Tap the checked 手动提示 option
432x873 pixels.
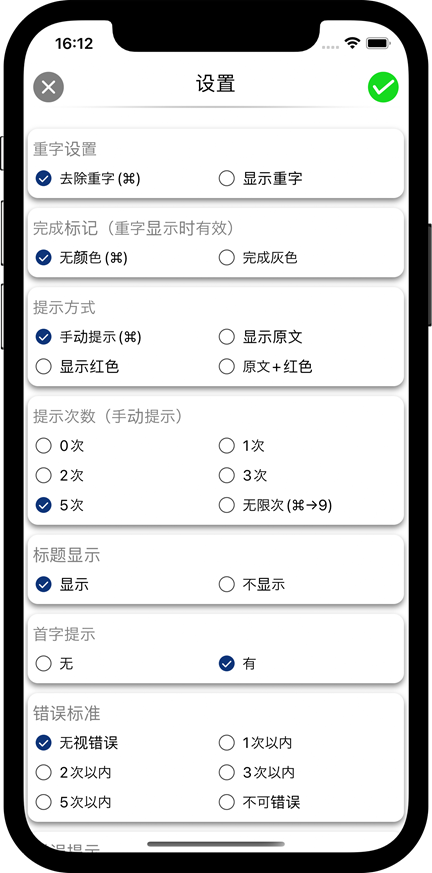pyautogui.click(x=88, y=337)
